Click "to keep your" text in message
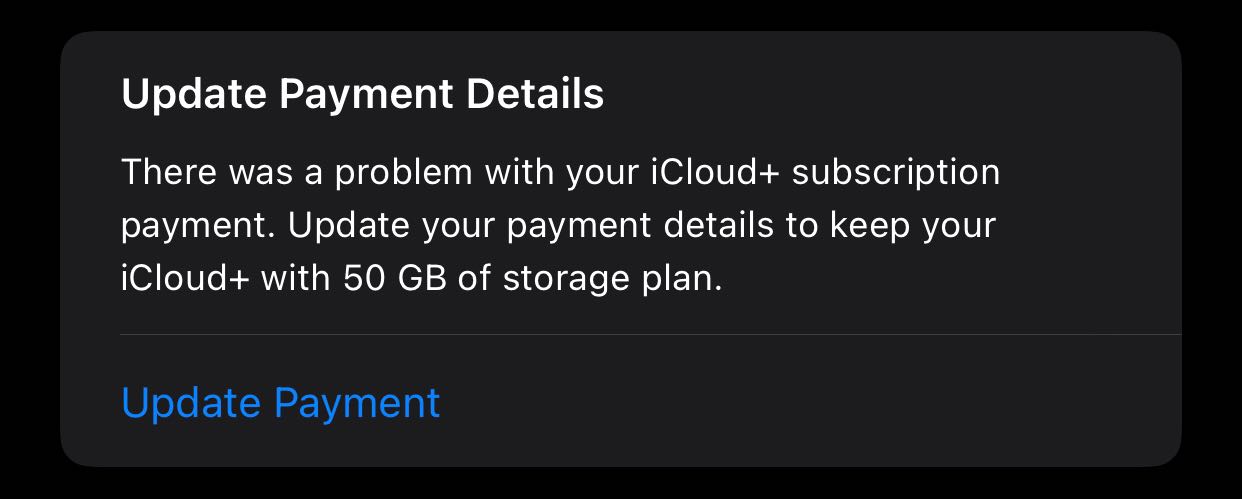Viewport: 1242px width, 499px height. click(x=889, y=225)
